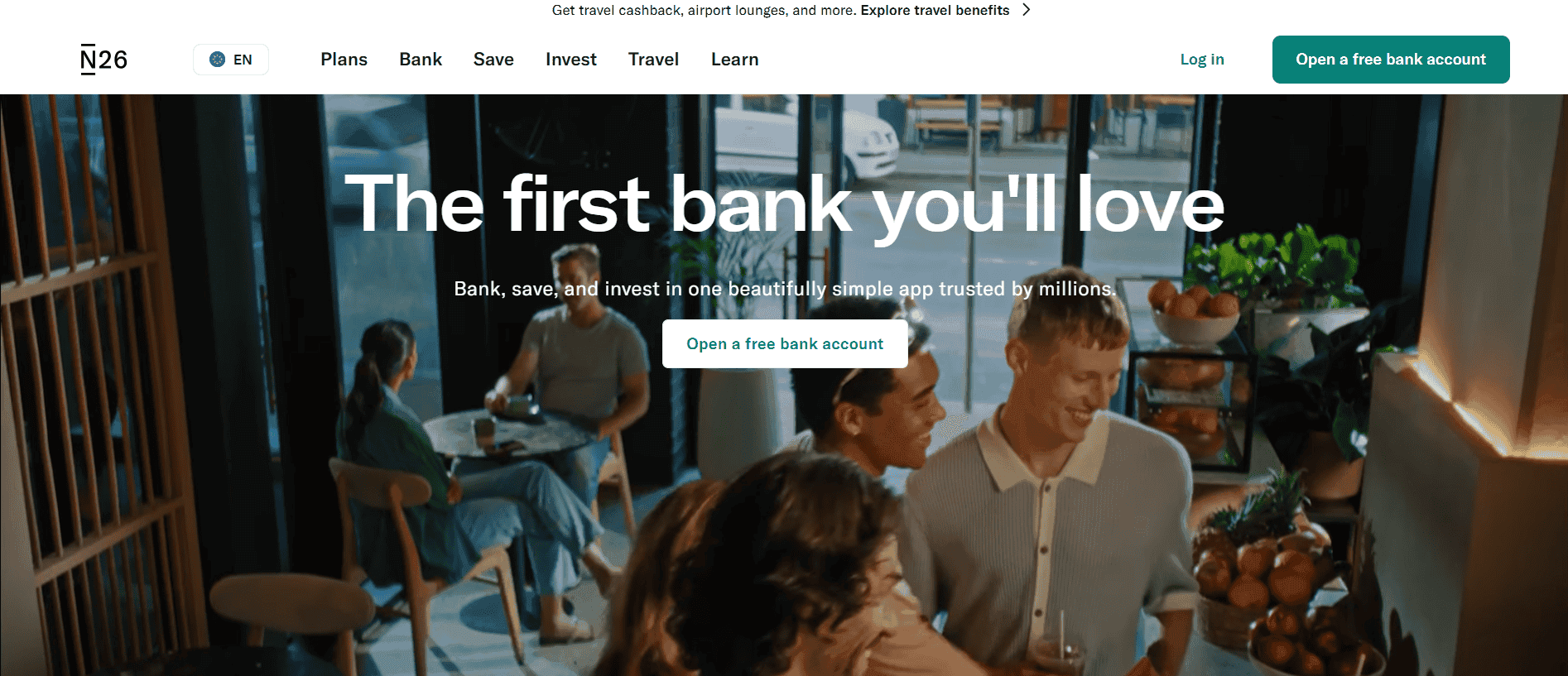Click the Get travel cashback banner text
This screenshot has width=1568, height=676.
(x=704, y=10)
